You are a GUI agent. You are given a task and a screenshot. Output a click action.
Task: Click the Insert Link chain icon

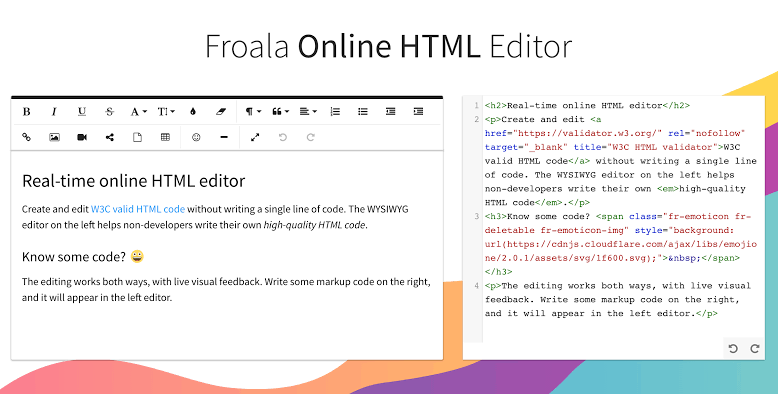tap(27, 137)
